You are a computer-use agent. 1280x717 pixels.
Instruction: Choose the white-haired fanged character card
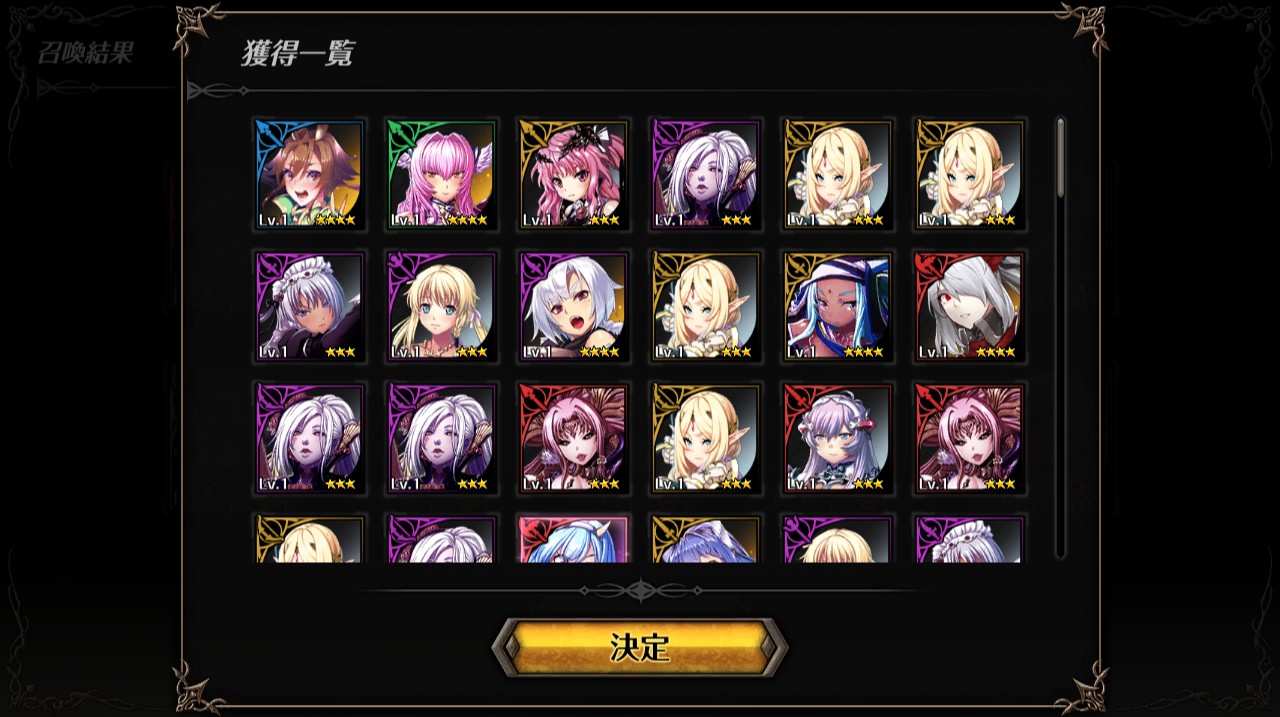[x=574, y=307]
